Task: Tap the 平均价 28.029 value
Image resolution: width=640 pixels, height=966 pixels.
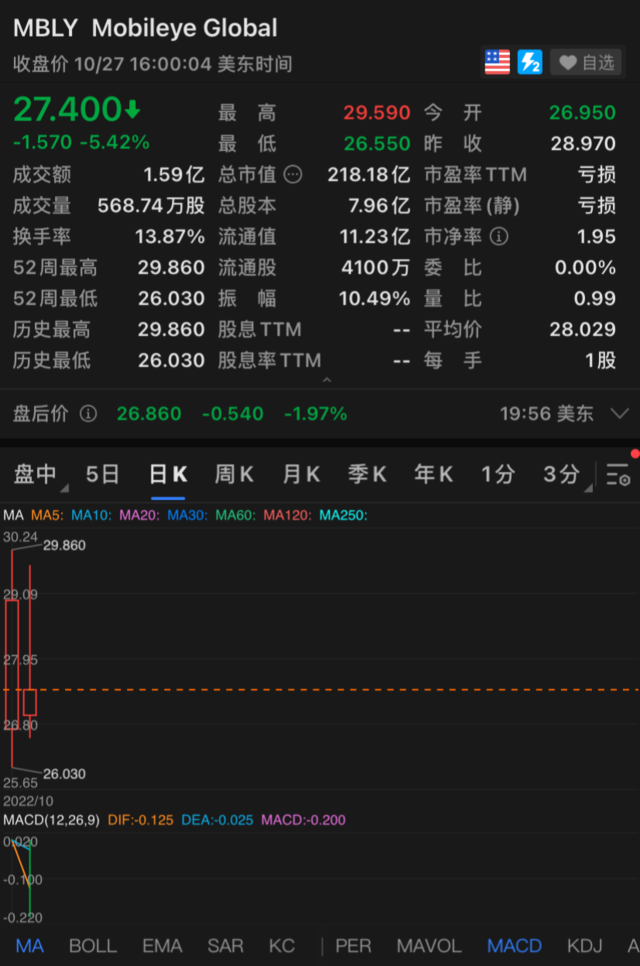Action: [x=582, y=329]
